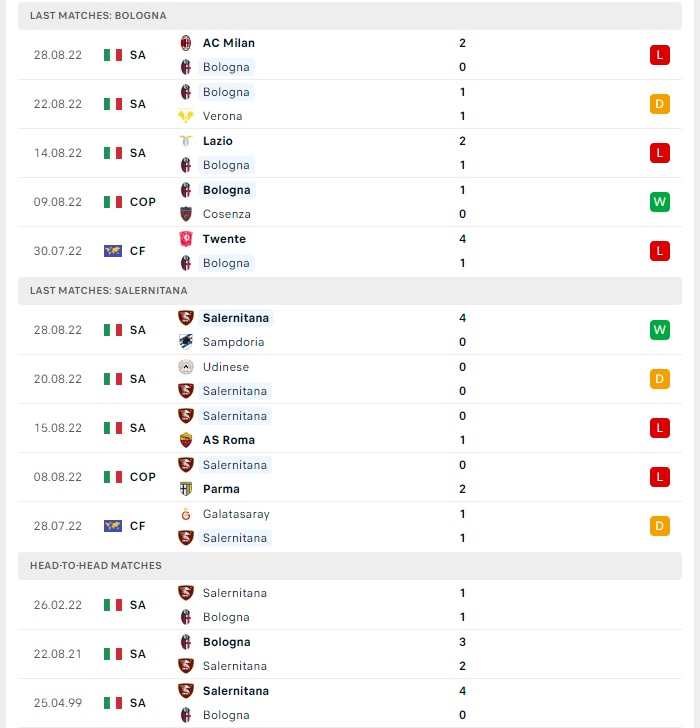700x728 pixels.
Task: Click the orange D badge for Verona match
Action: coord(660,104)
